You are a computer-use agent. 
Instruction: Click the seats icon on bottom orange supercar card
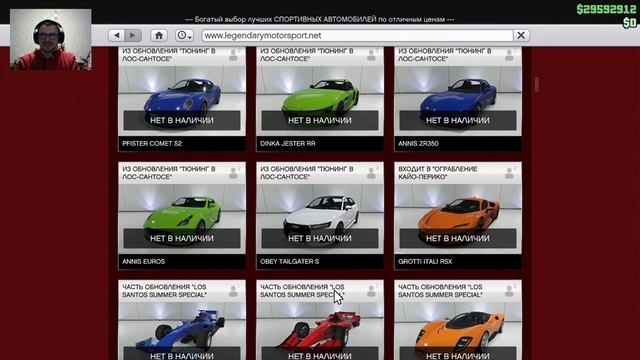point(509,291)
